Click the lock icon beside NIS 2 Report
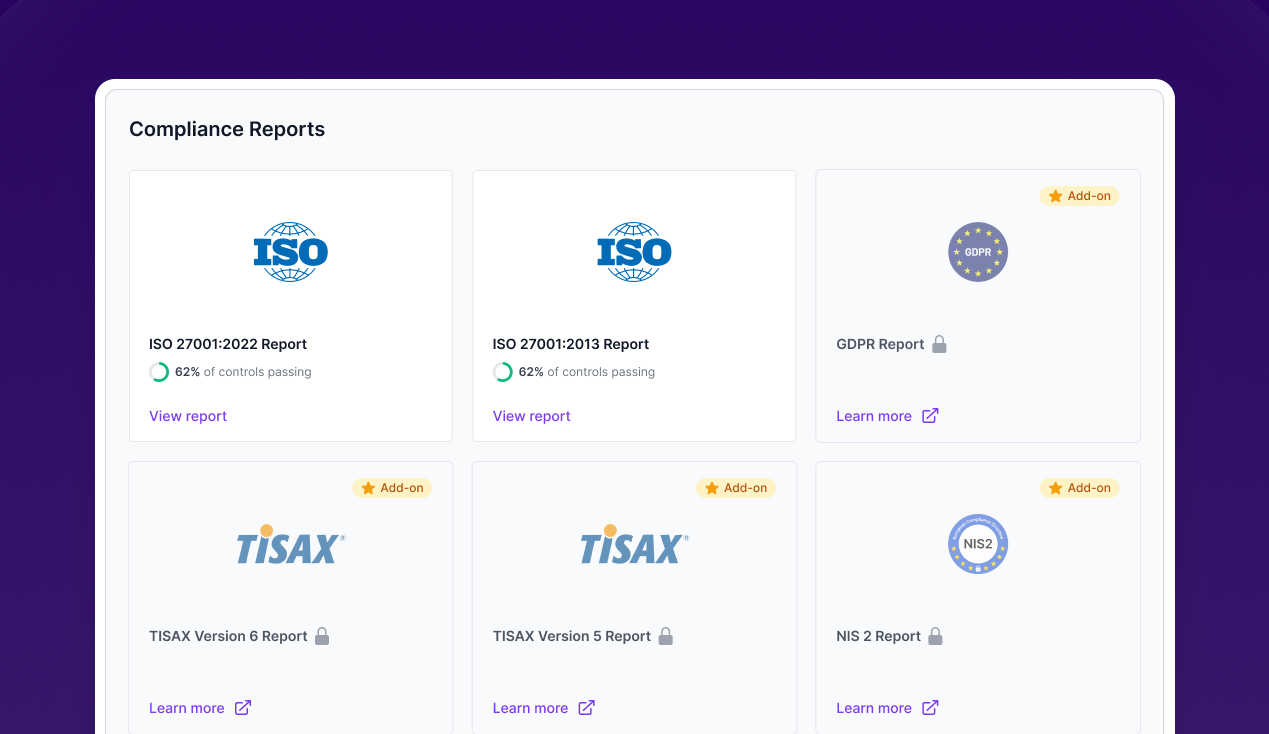Viewport: 1269px width, 734px height. click(936, 636)
